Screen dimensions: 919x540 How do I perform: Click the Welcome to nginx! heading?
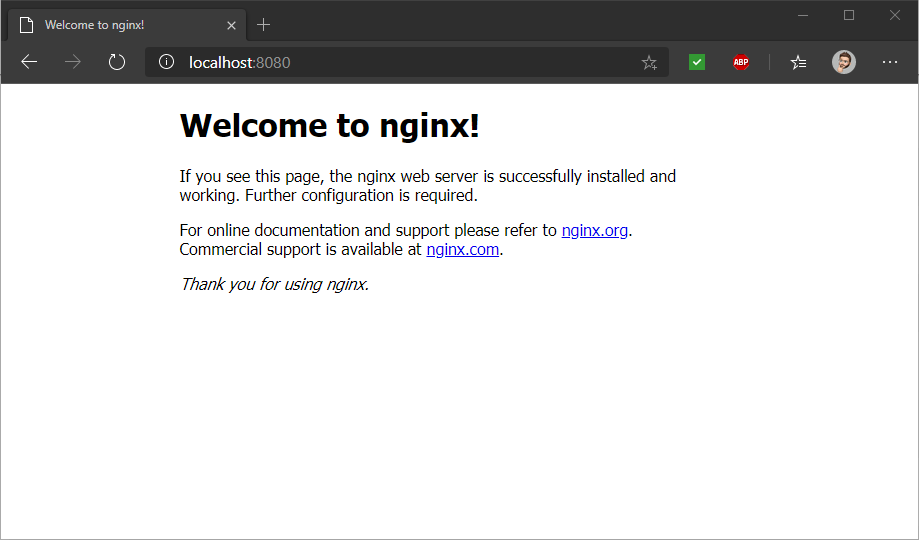(329, 125)
